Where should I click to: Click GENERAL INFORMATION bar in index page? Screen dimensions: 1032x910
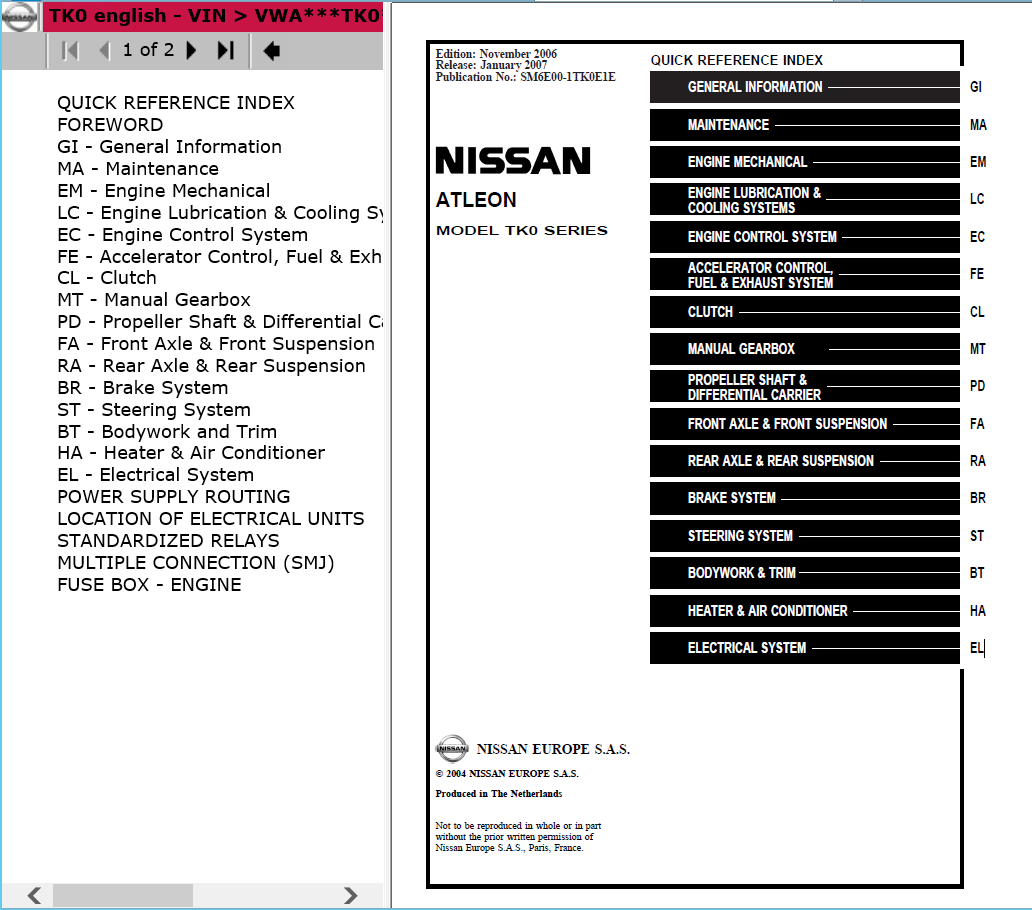pos(804,87)
